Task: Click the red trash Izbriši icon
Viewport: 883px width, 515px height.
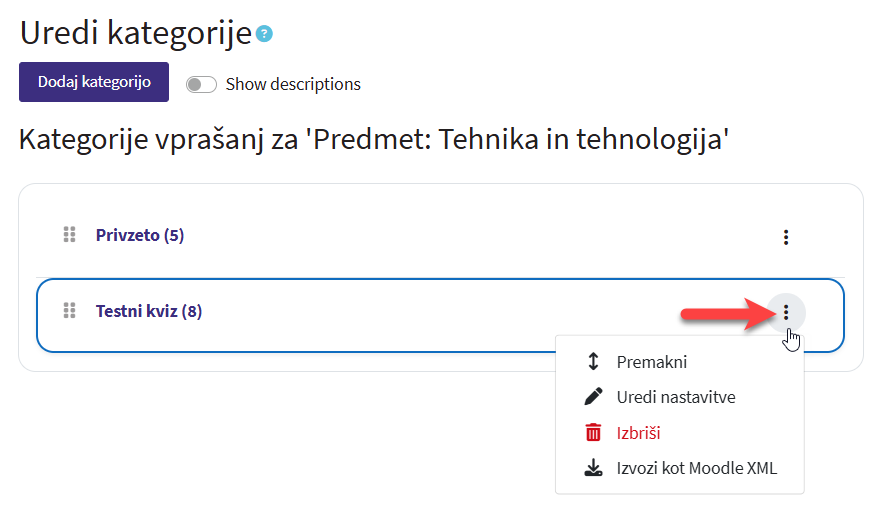Action: 593,433
